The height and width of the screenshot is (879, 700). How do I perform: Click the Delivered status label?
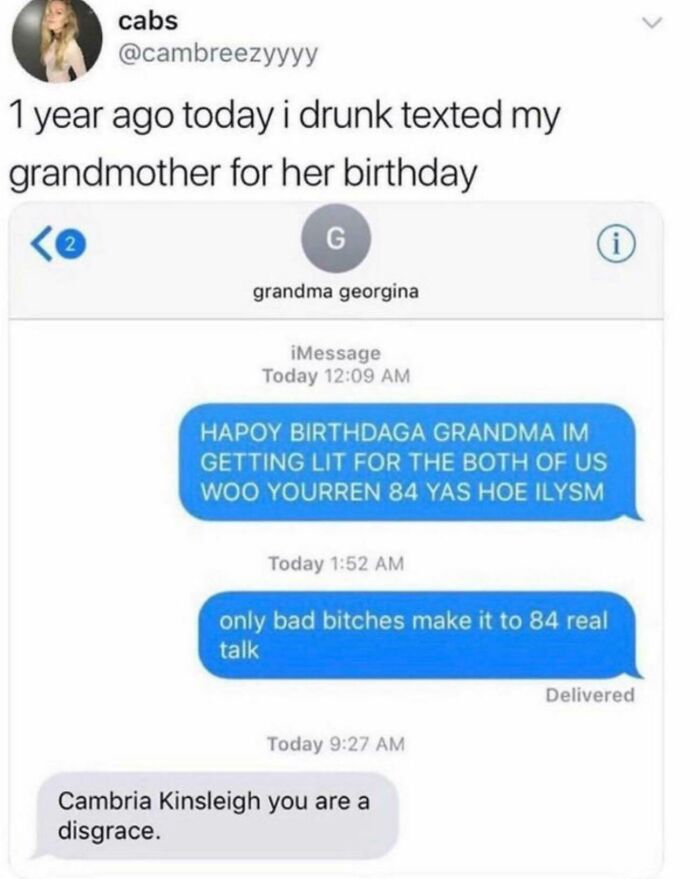pos(590,695)
